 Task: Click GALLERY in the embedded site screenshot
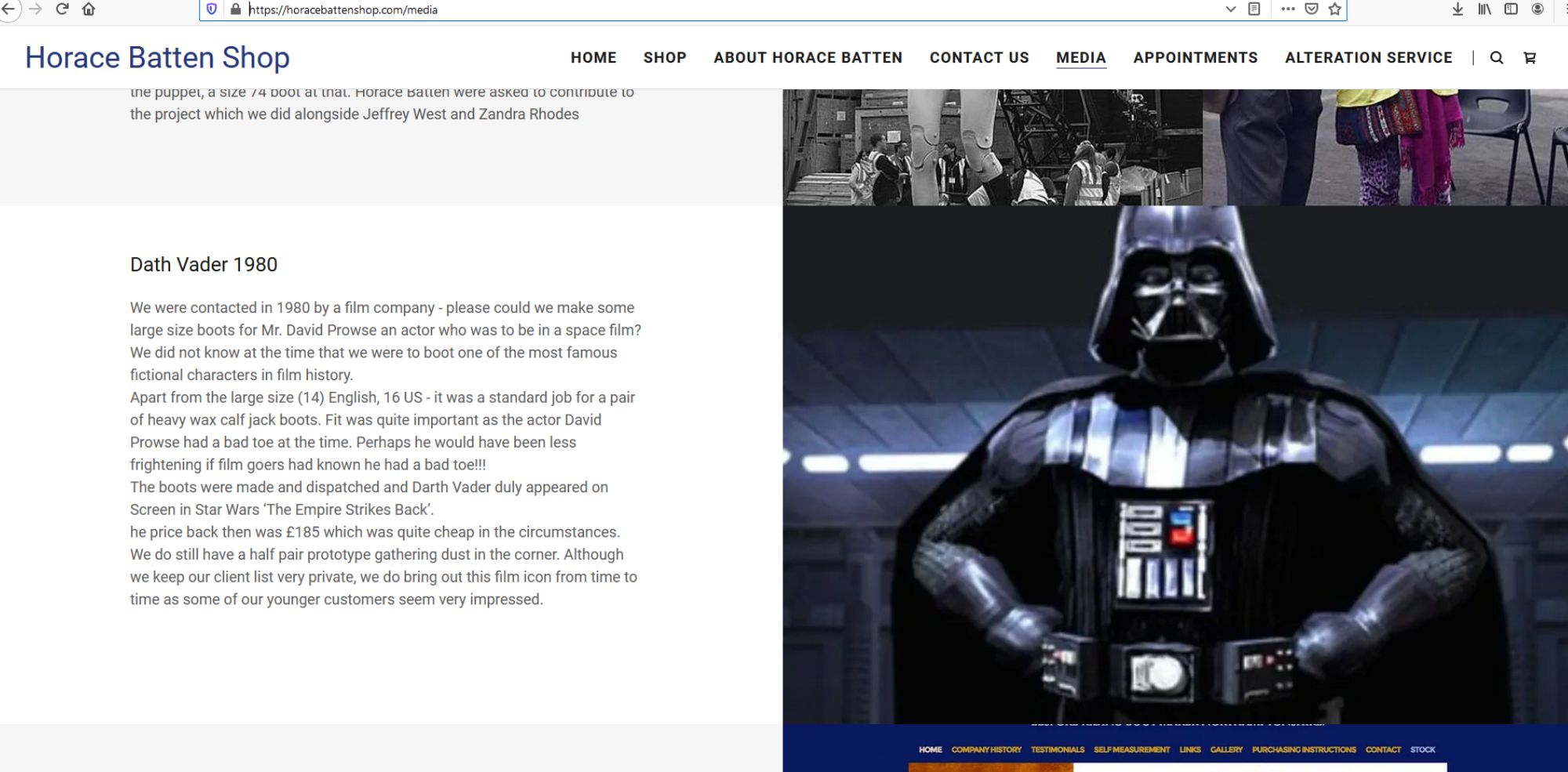pyautogui.click(x=1226, y=750)
